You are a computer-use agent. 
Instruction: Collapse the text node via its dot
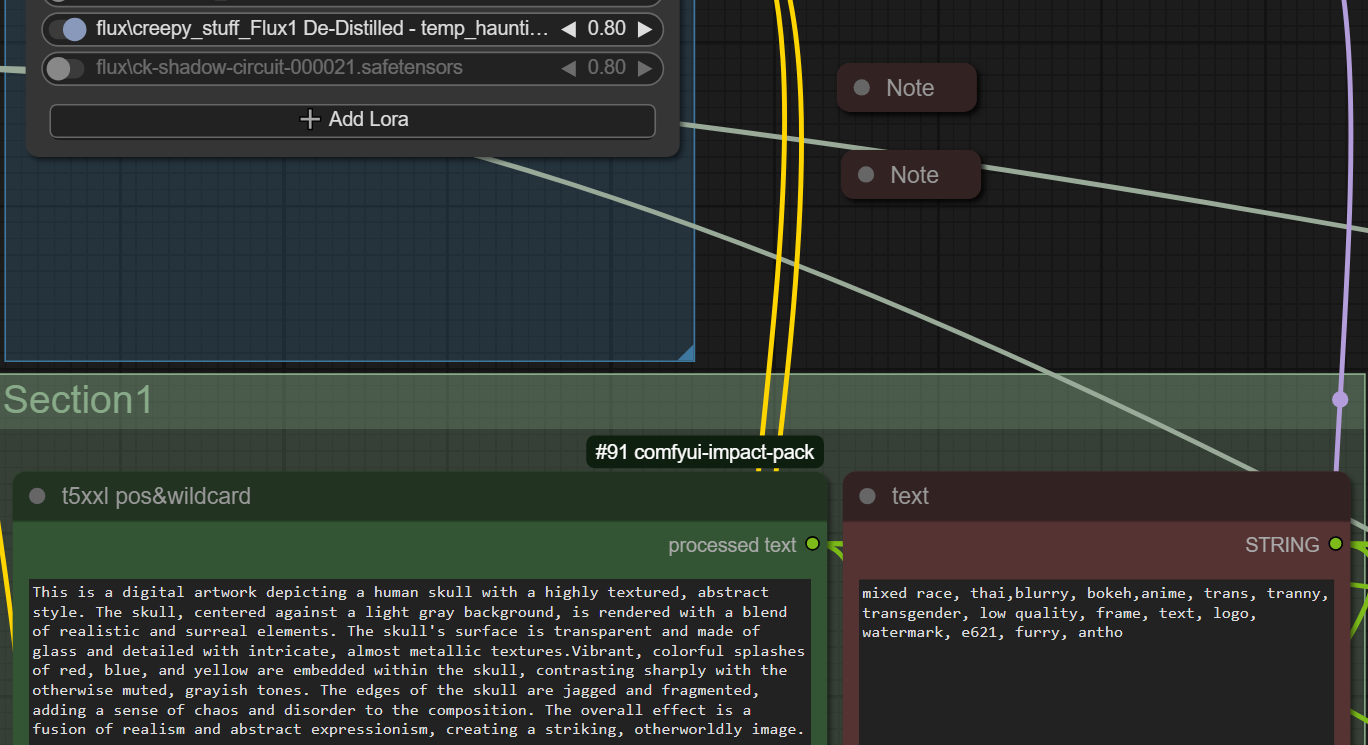(x=867, y=496)
